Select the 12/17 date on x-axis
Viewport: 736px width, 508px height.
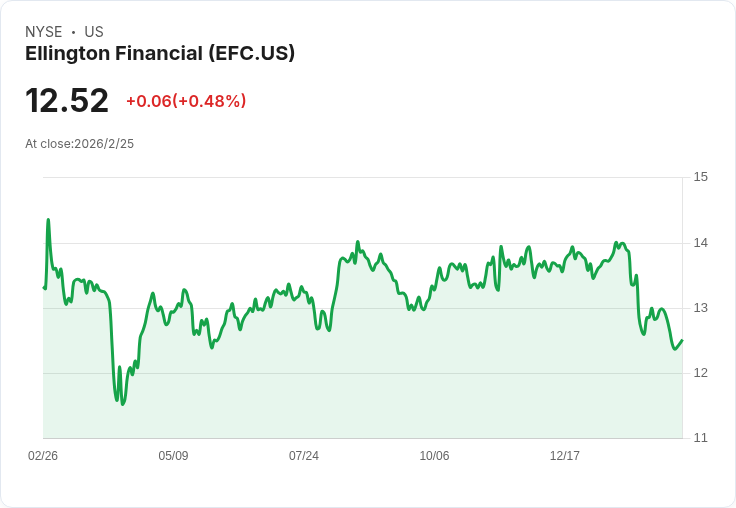coord(565,456)
